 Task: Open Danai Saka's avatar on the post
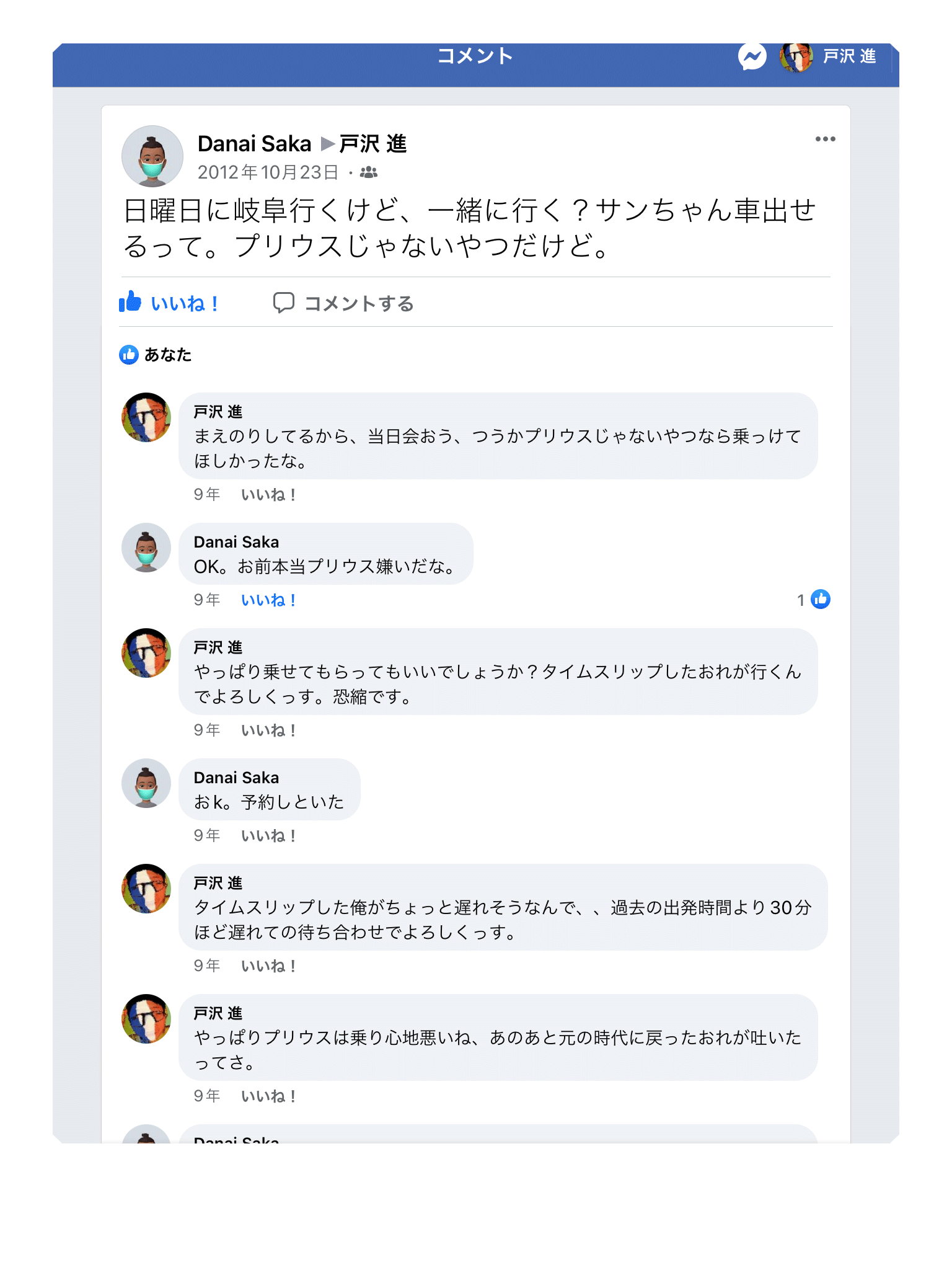tap(152, 156)
